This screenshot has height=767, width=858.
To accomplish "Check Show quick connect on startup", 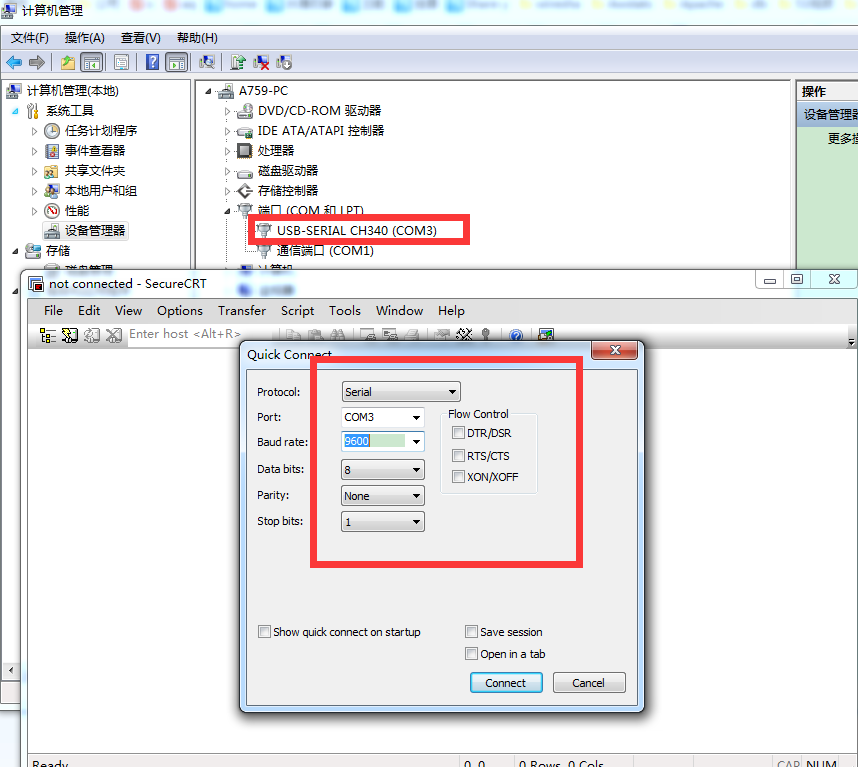I will pyautogui.click(x=264, y=632).
